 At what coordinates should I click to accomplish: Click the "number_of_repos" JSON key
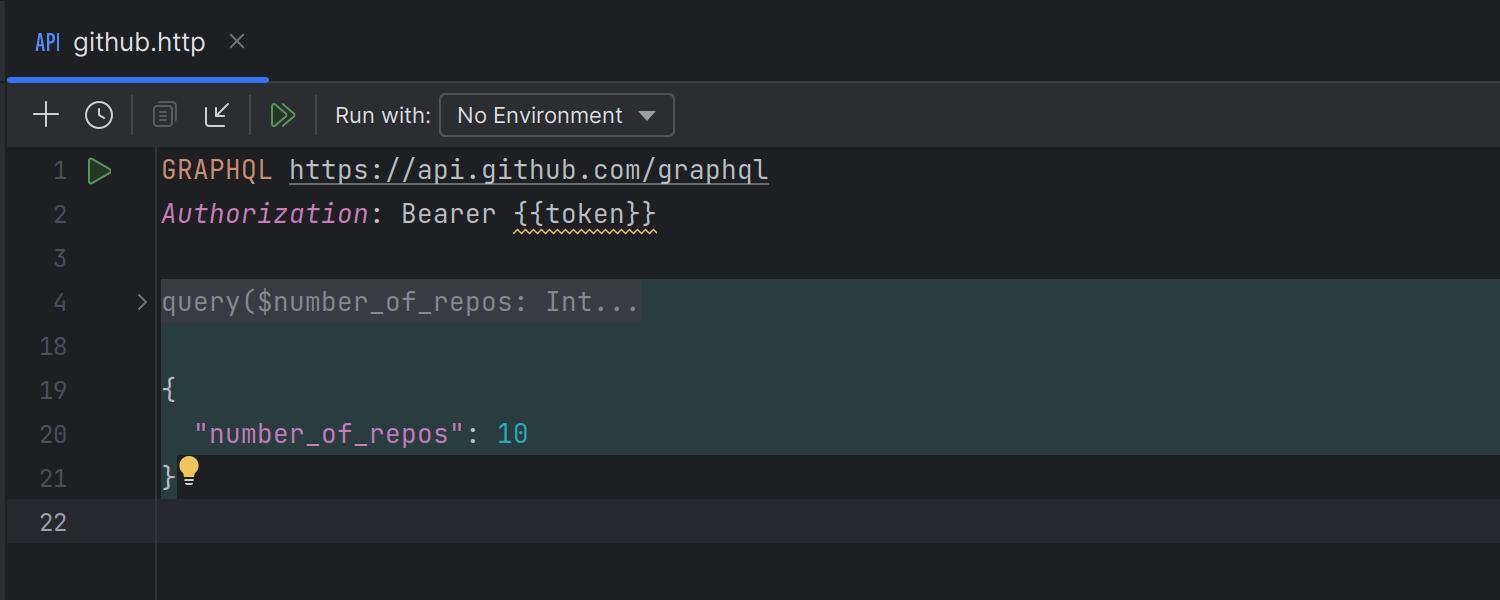click(329, 434)
